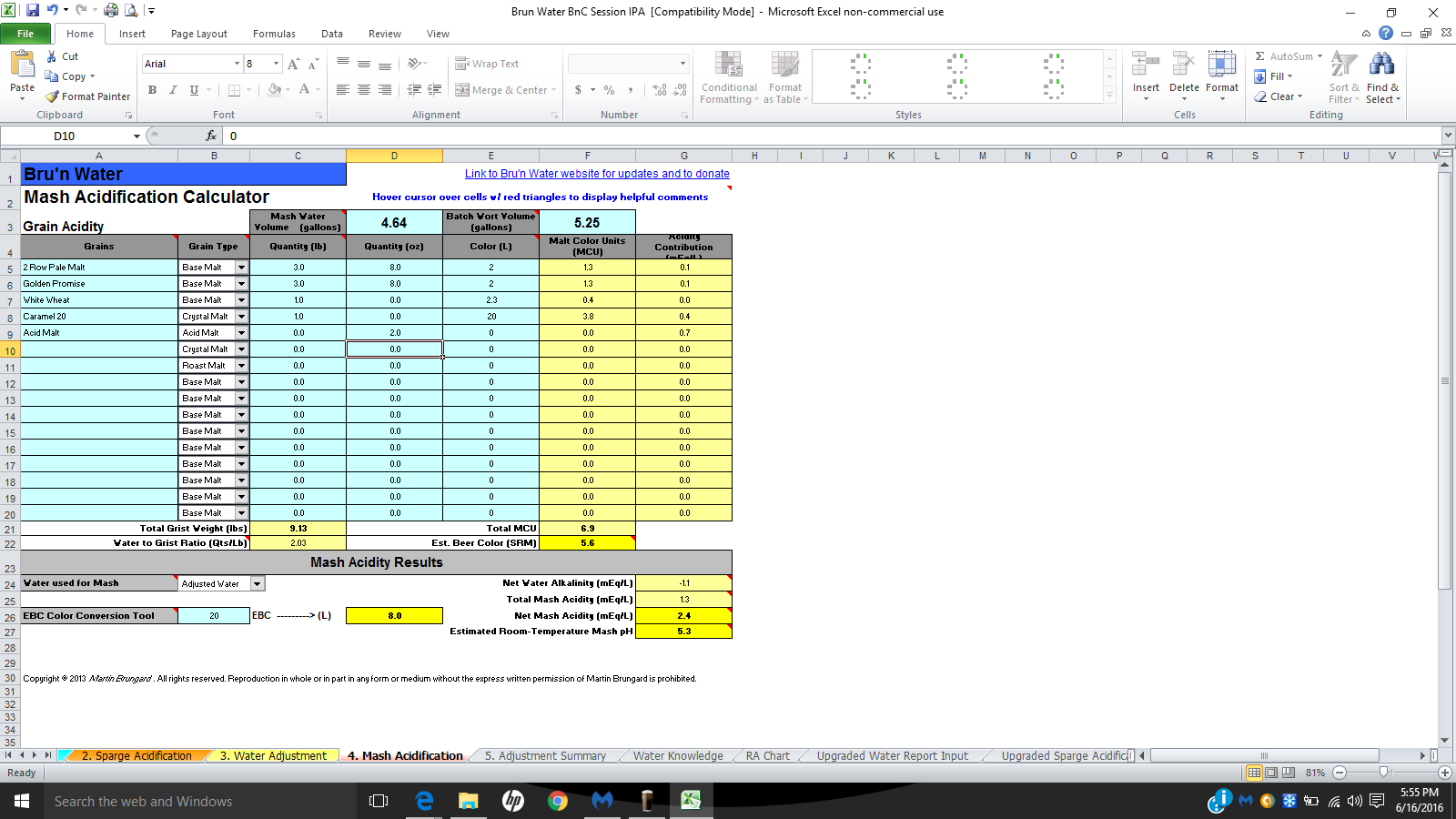The height and width of the screenshot is (819, 1456).
Task: Click the Font Color letter A icon
Action: click(x=304, y=90)
